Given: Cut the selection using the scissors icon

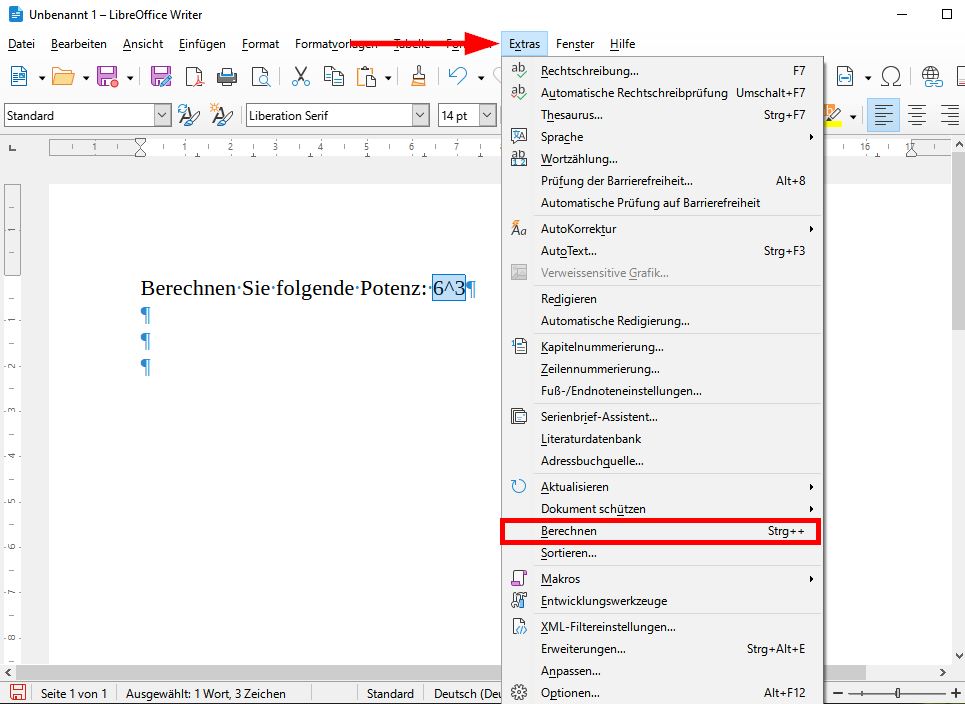Looking at the screenshot, I should pos(300,76).
